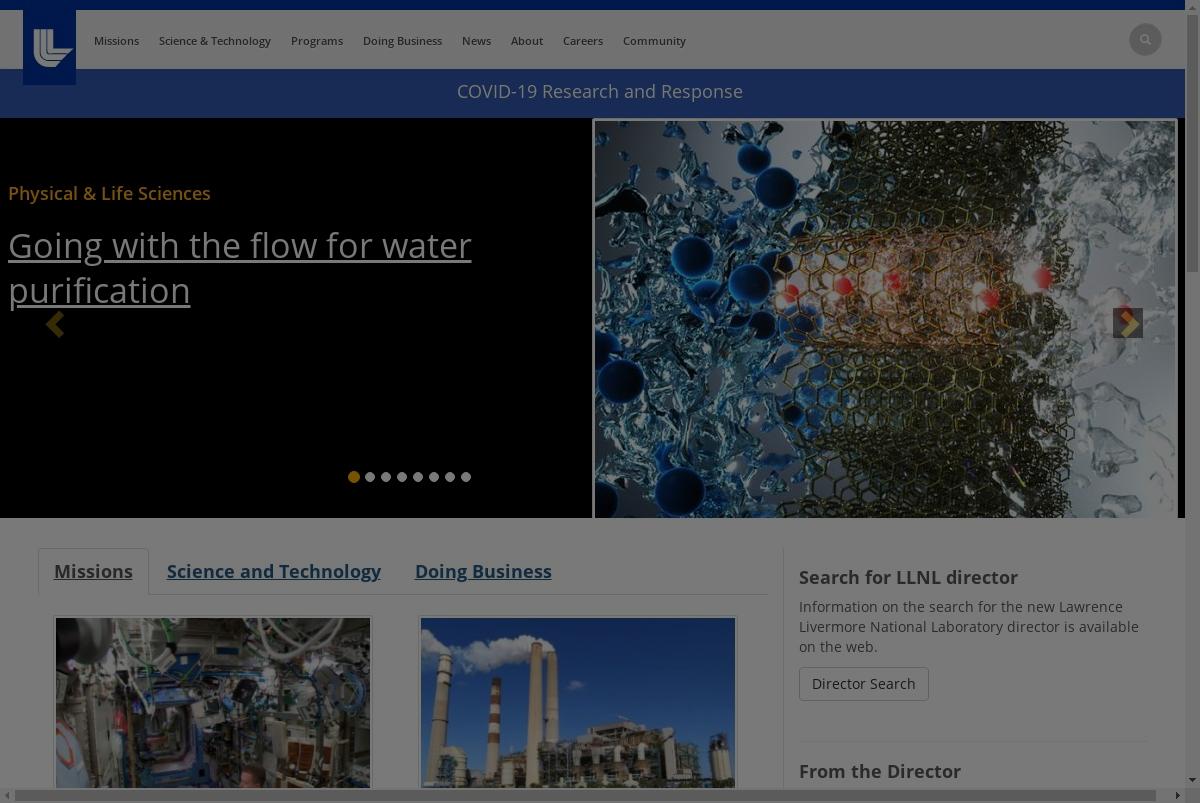Advance to next slide arrow
Viewport: 1200px width, 803px height.
[x=1128, y=323]
